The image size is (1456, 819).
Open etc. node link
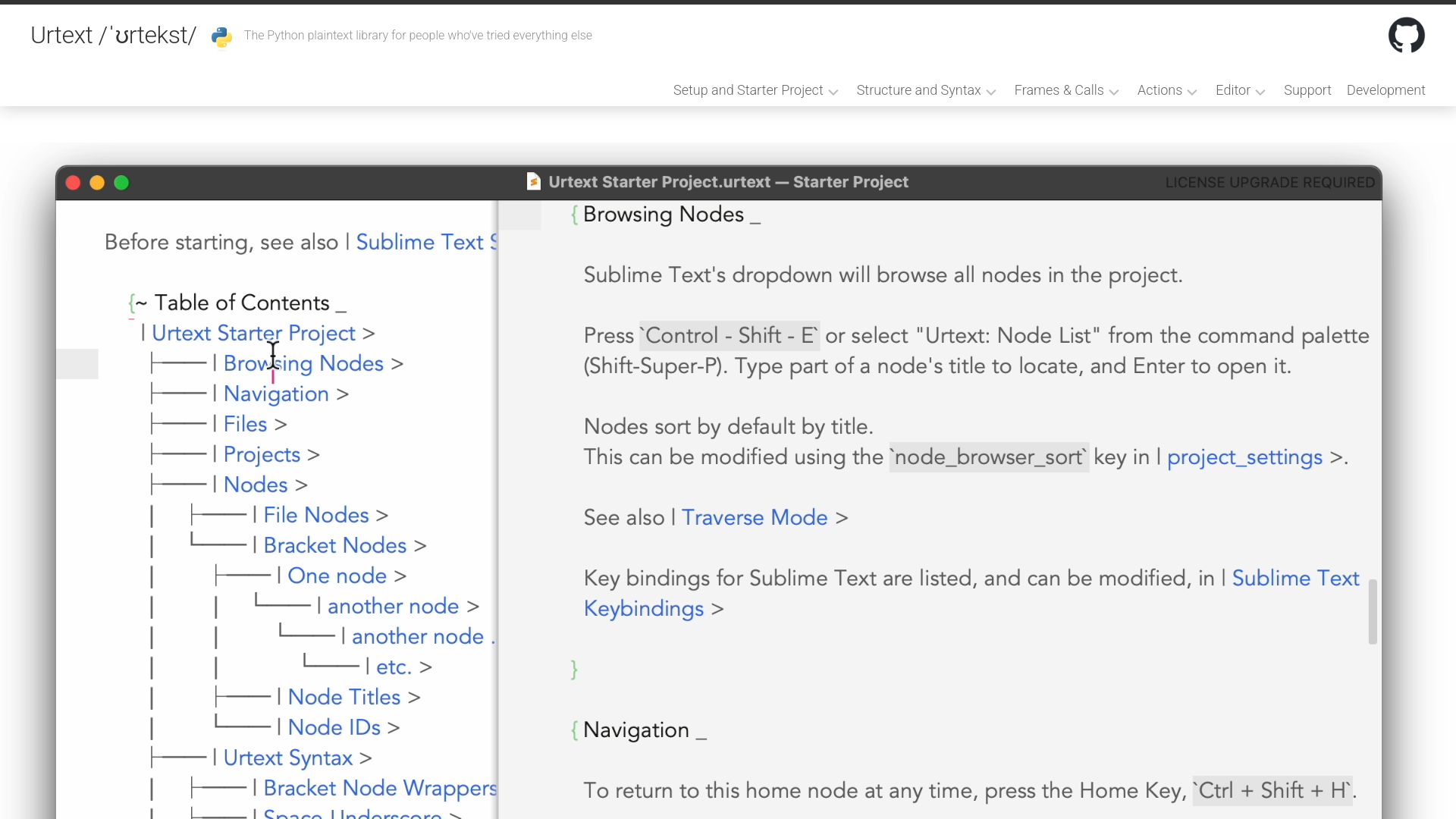[x=394, y=667]
